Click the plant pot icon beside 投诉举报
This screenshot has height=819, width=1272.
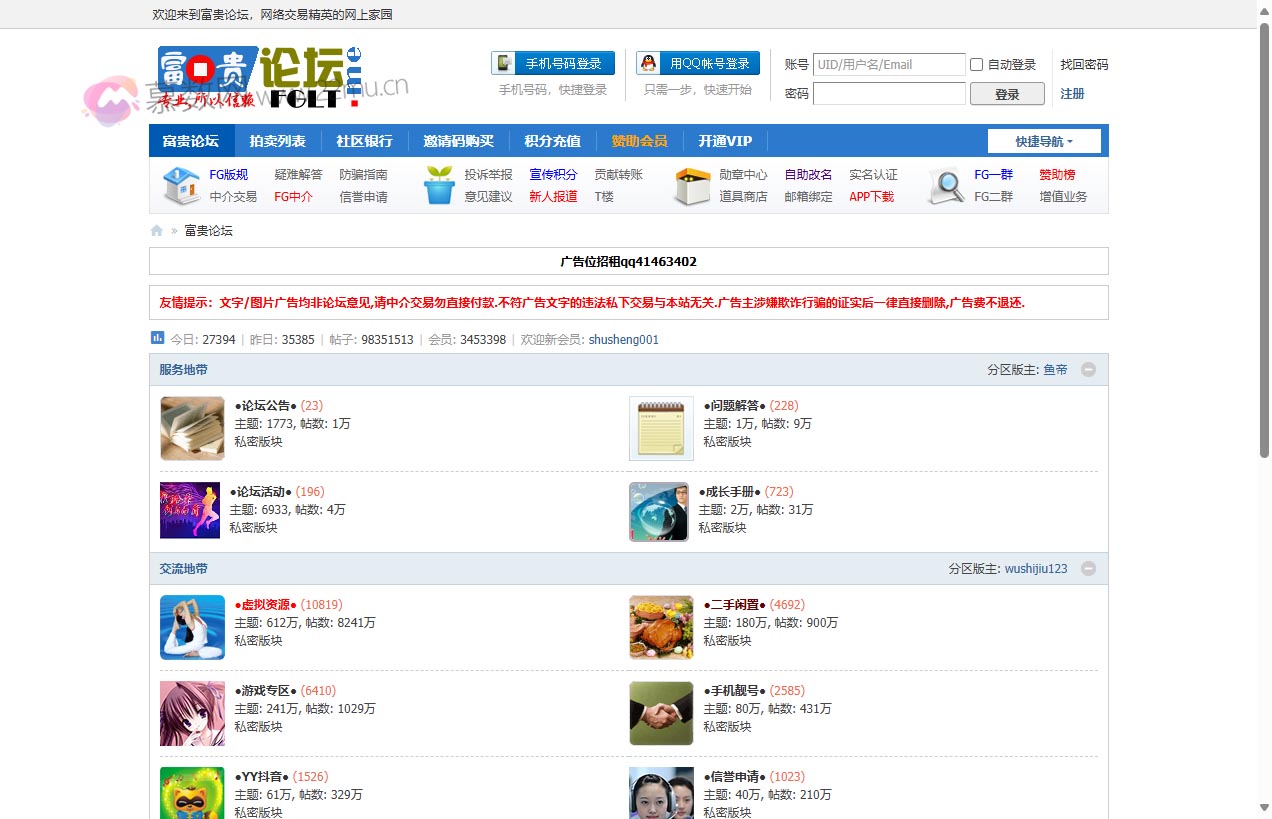coord(439,186)
